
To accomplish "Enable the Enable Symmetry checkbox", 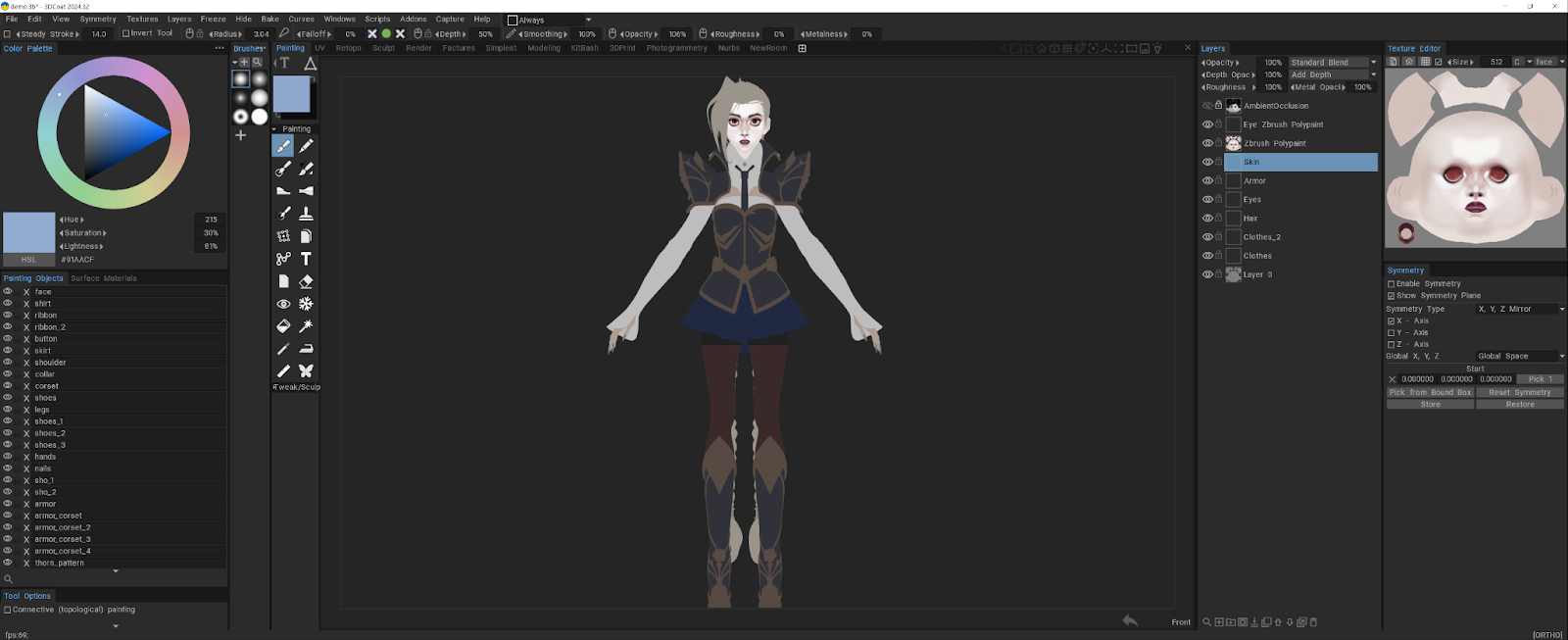I will pos(1391,284).
